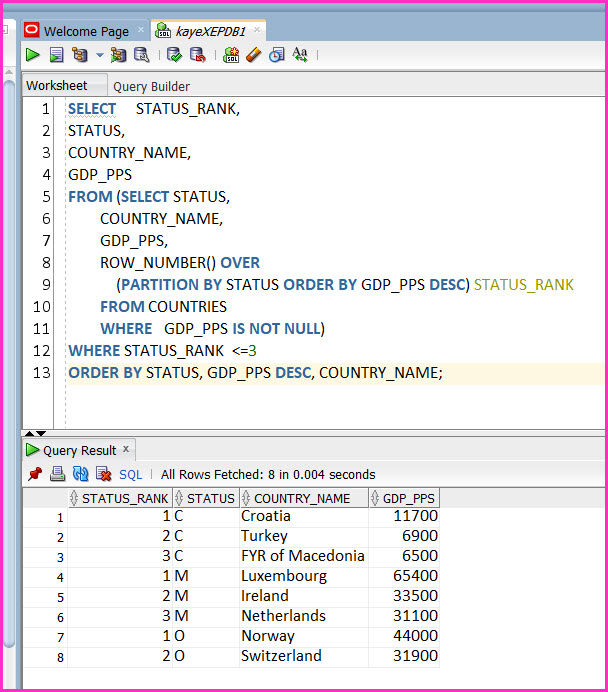The image size is (608, 692).
Task: Close the Query Result tab
Action: tap(126, 449)
